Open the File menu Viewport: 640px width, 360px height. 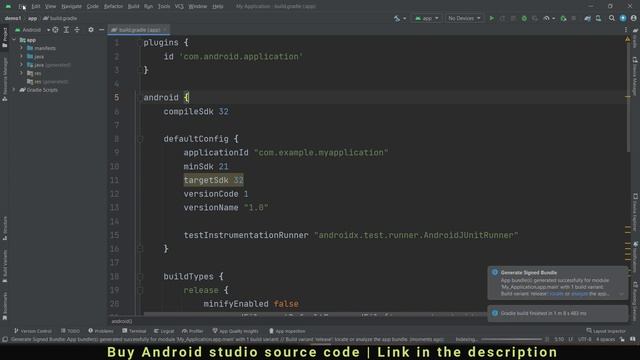pos(22,7)
